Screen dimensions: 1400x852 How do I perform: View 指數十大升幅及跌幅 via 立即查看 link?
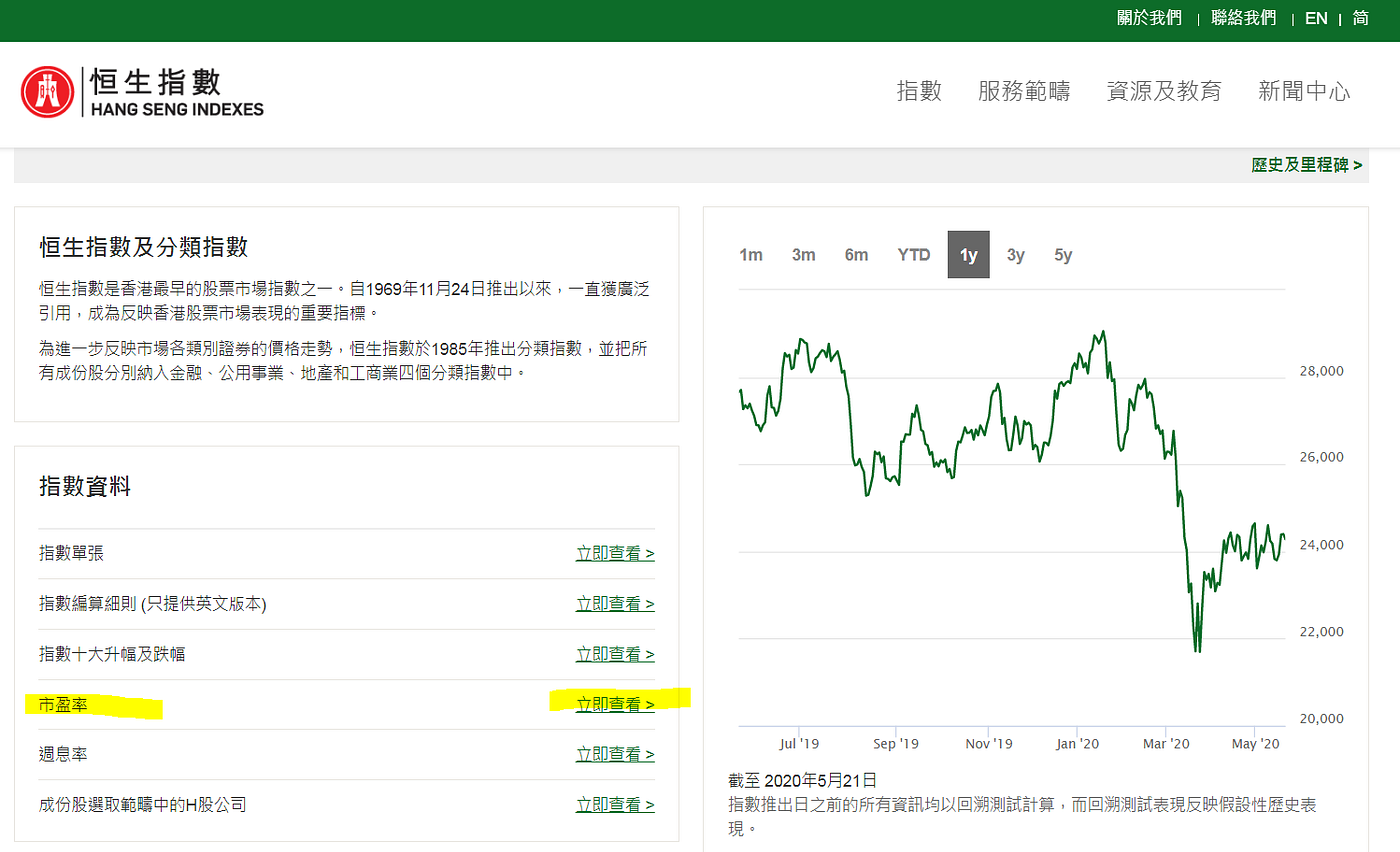coord(615,654)
